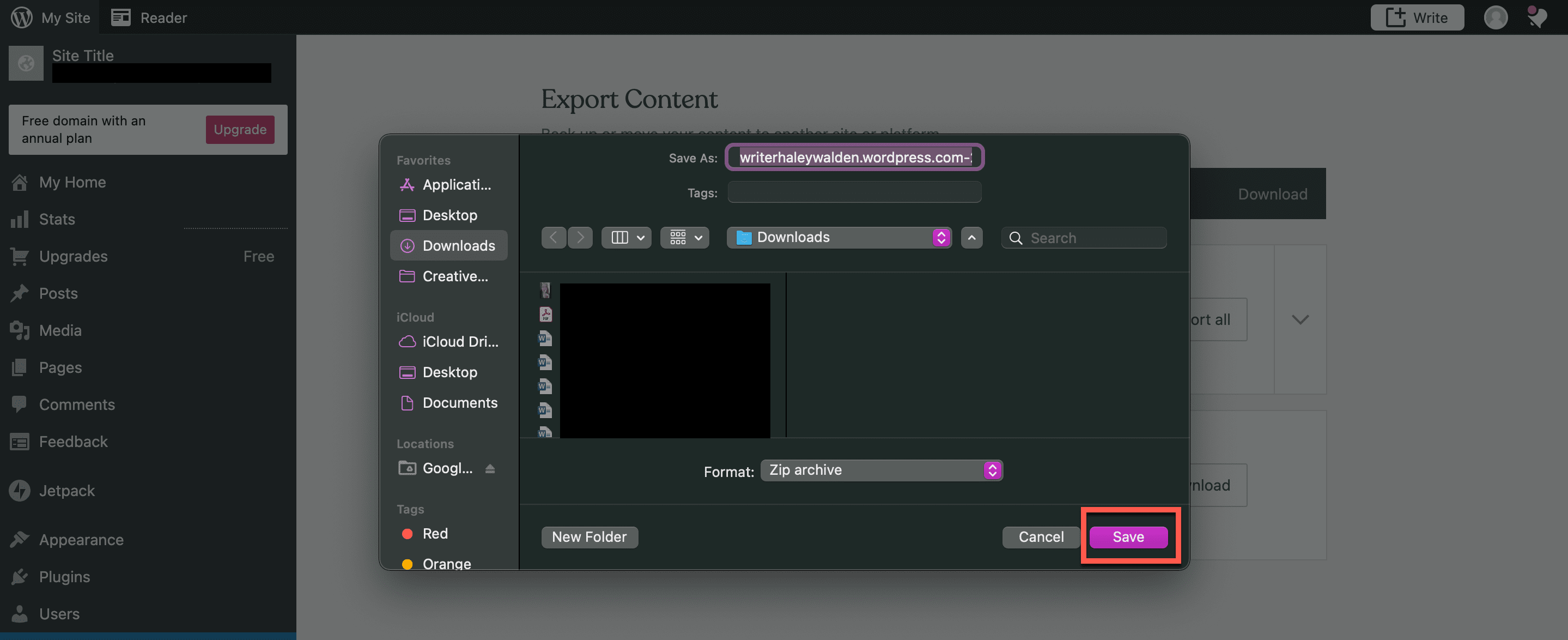
Task: Click the Tags input field
Action: click(854, 192)
